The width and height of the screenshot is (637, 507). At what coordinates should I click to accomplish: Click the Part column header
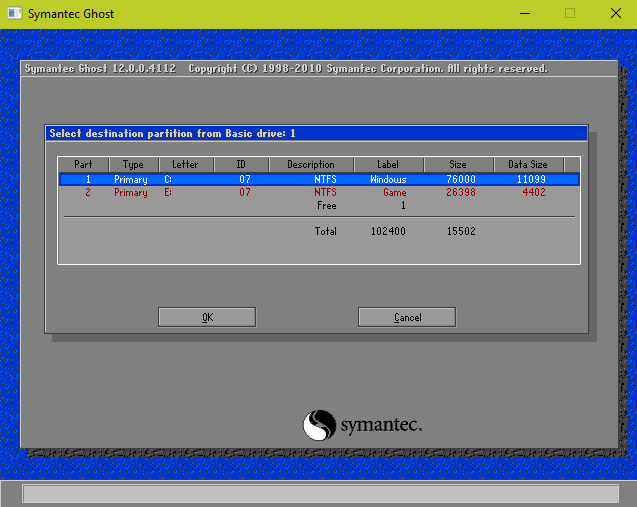click(83, 165)
